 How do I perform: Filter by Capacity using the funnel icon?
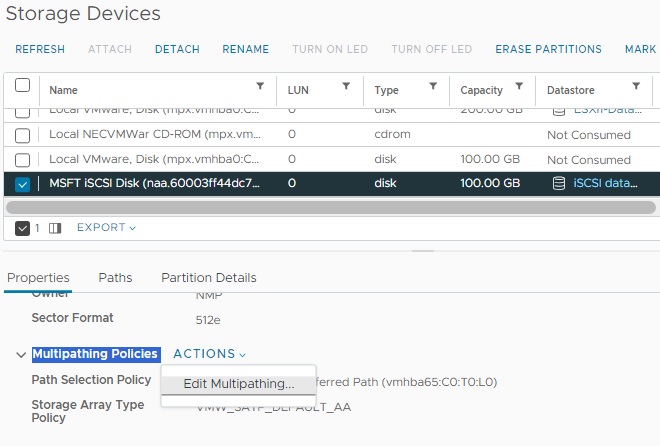click(x=519, y=87)
